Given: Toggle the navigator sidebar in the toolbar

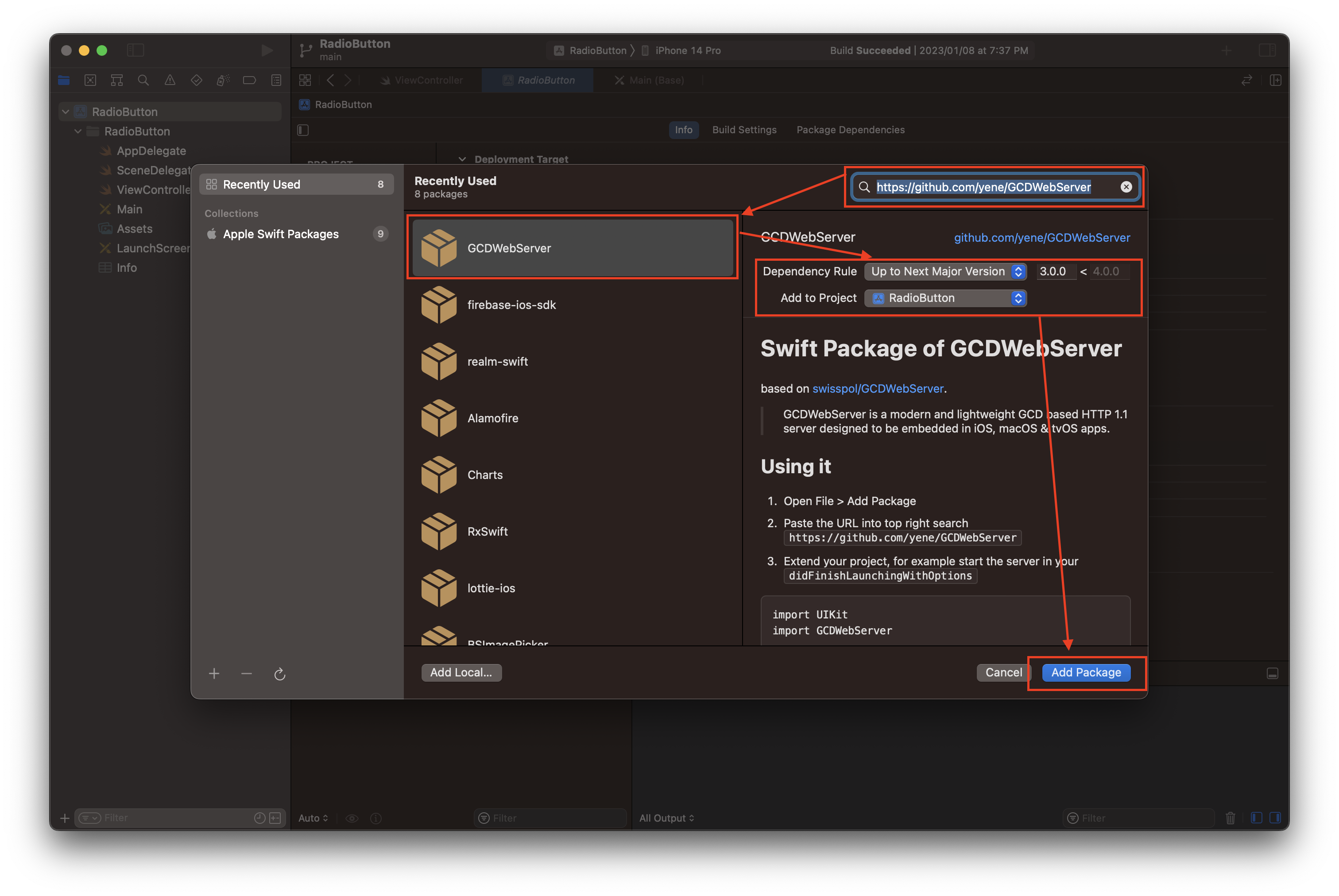Looking at the screenshot, I should (x=135, y=50).
